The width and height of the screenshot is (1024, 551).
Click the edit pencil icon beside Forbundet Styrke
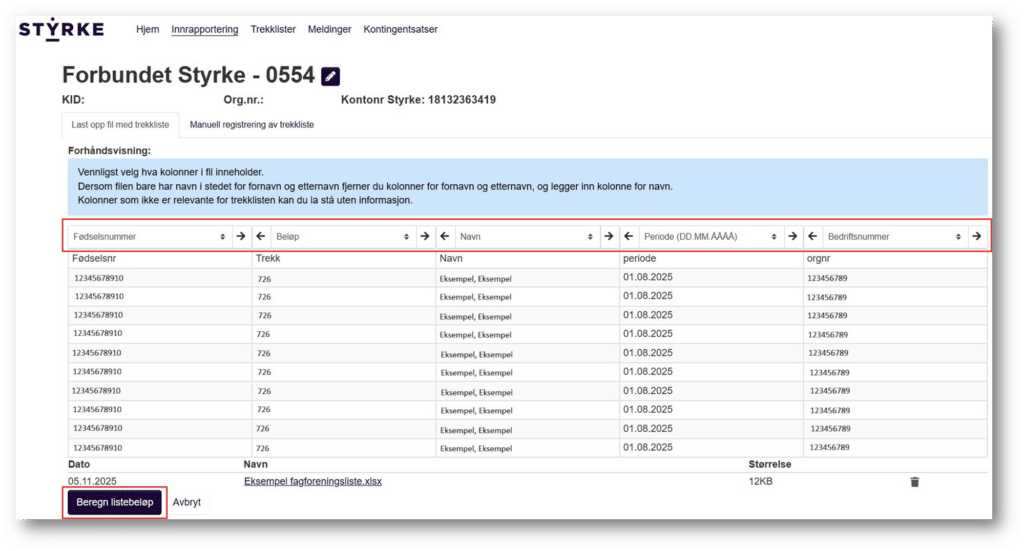(x=331, y=76)
